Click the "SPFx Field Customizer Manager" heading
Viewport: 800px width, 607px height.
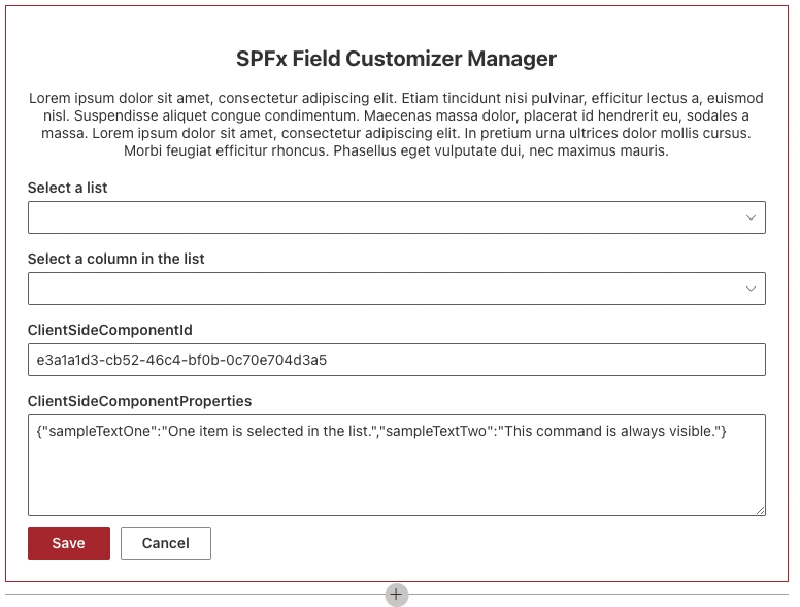[x=396, y=59]
